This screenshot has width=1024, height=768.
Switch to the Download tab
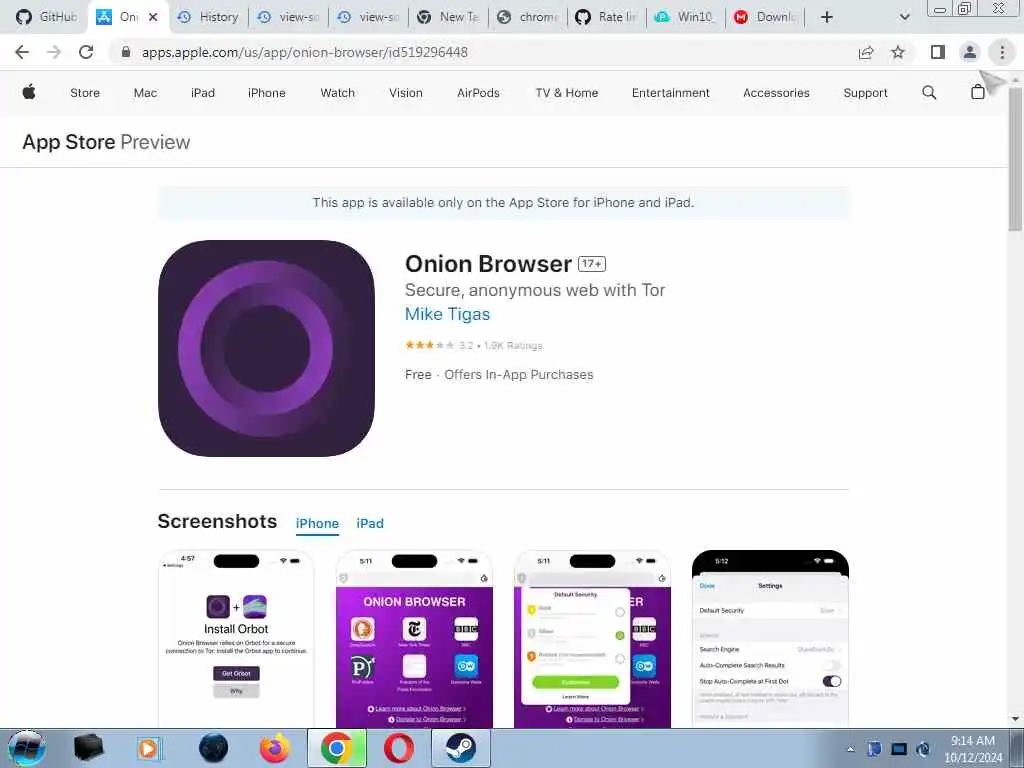765,17
